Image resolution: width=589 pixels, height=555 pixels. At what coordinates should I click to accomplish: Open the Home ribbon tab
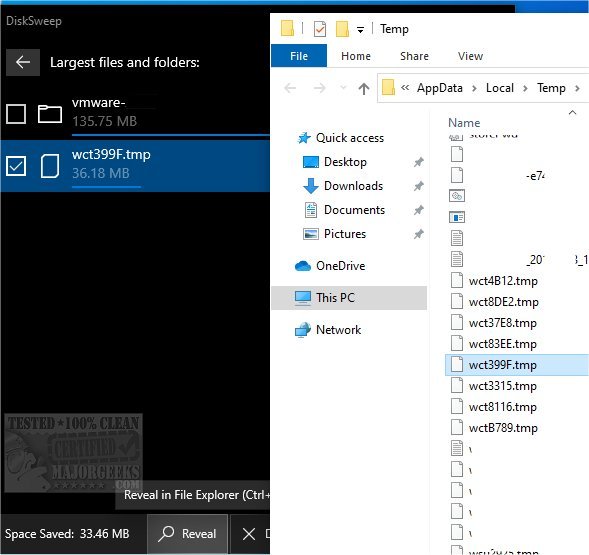tap(356, 56)
